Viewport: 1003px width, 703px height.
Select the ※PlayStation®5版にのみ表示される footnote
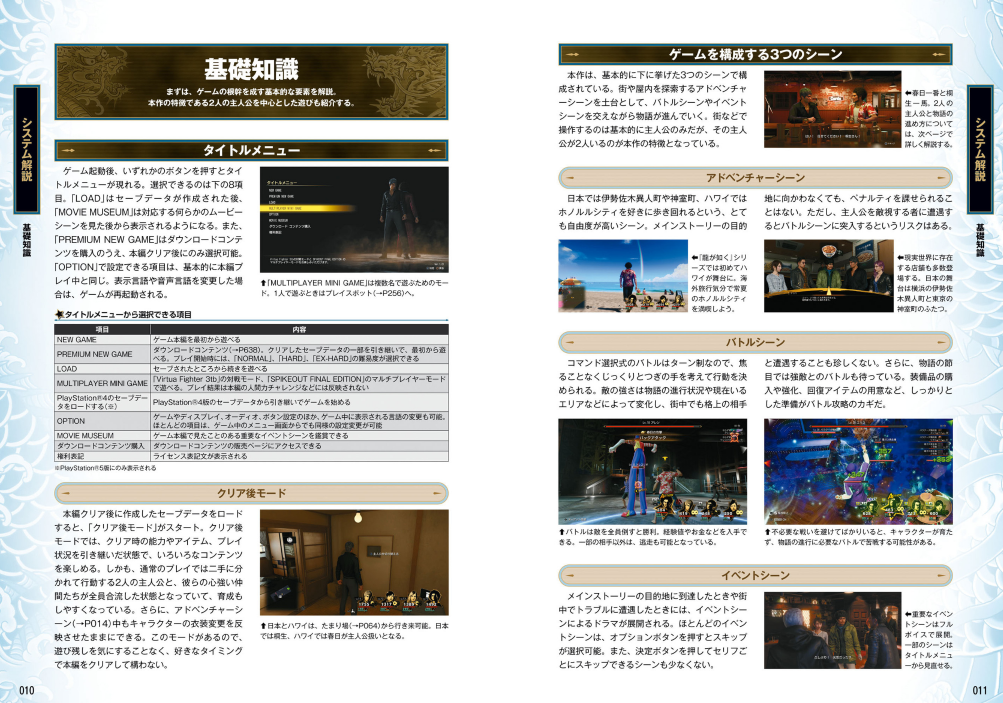point(106,468)
